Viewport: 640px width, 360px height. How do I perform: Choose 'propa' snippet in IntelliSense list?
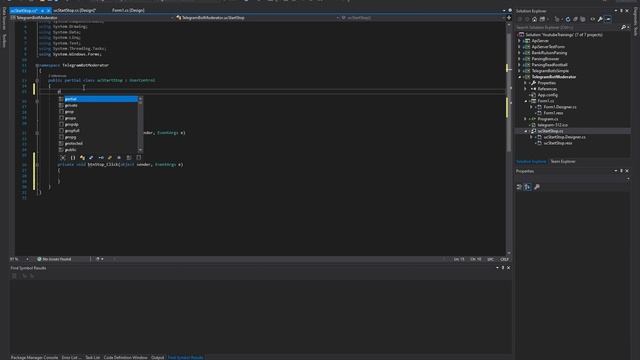[98, 118]
